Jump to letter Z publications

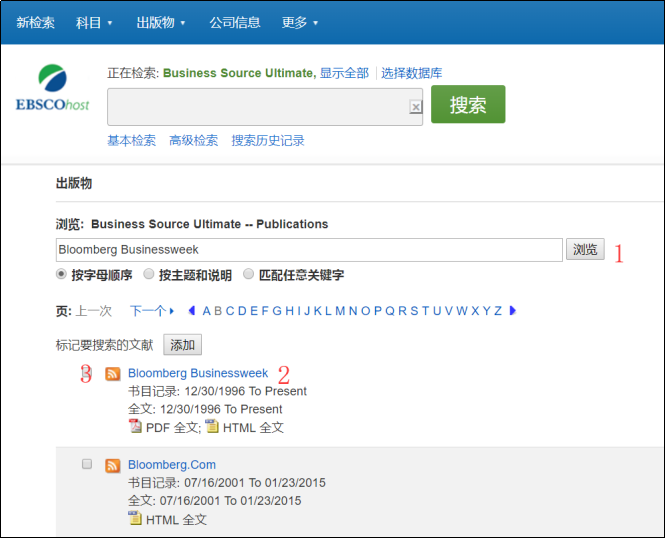tap(498, 311)
